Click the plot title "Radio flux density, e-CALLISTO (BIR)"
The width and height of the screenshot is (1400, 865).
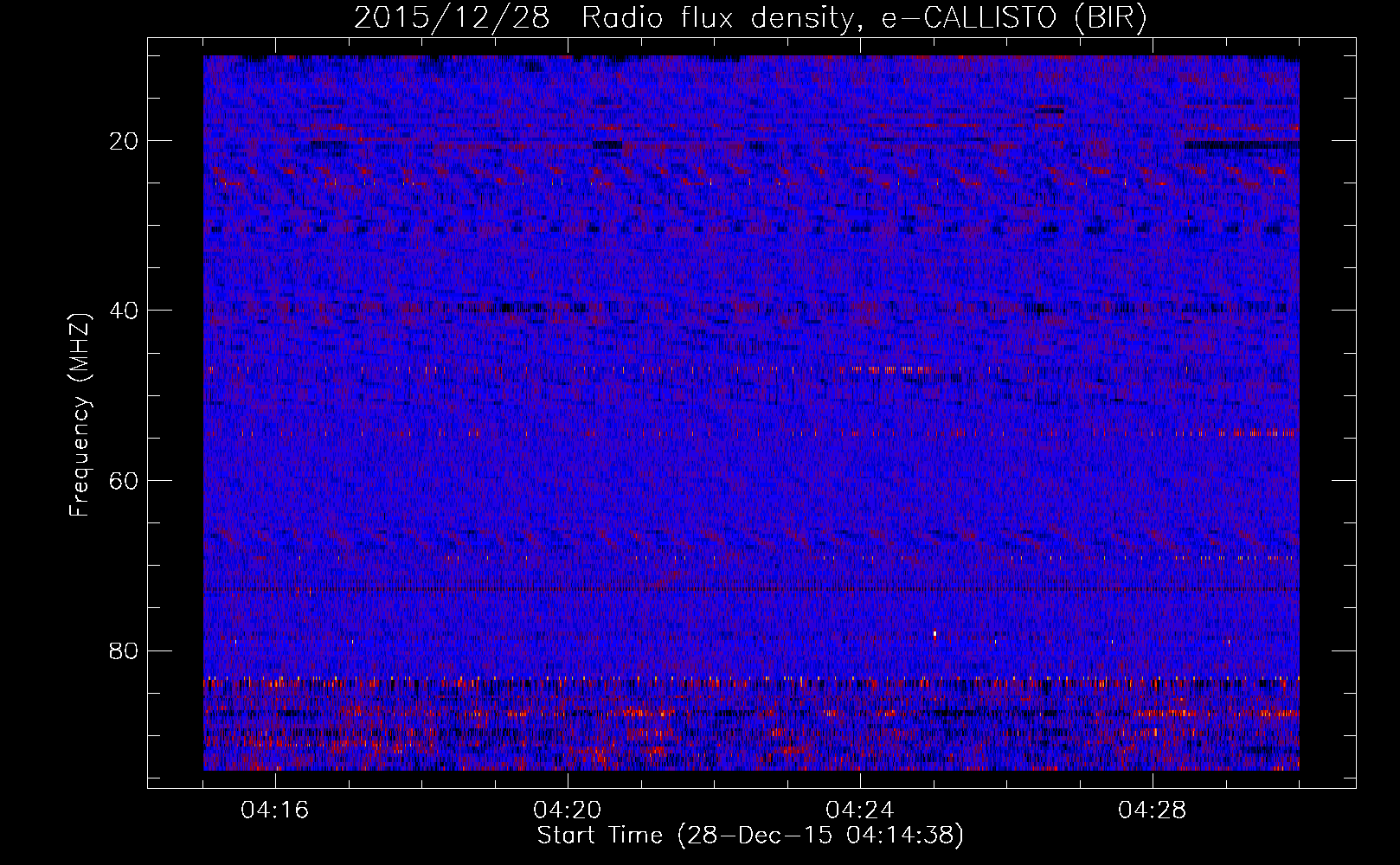coord(864,18)
